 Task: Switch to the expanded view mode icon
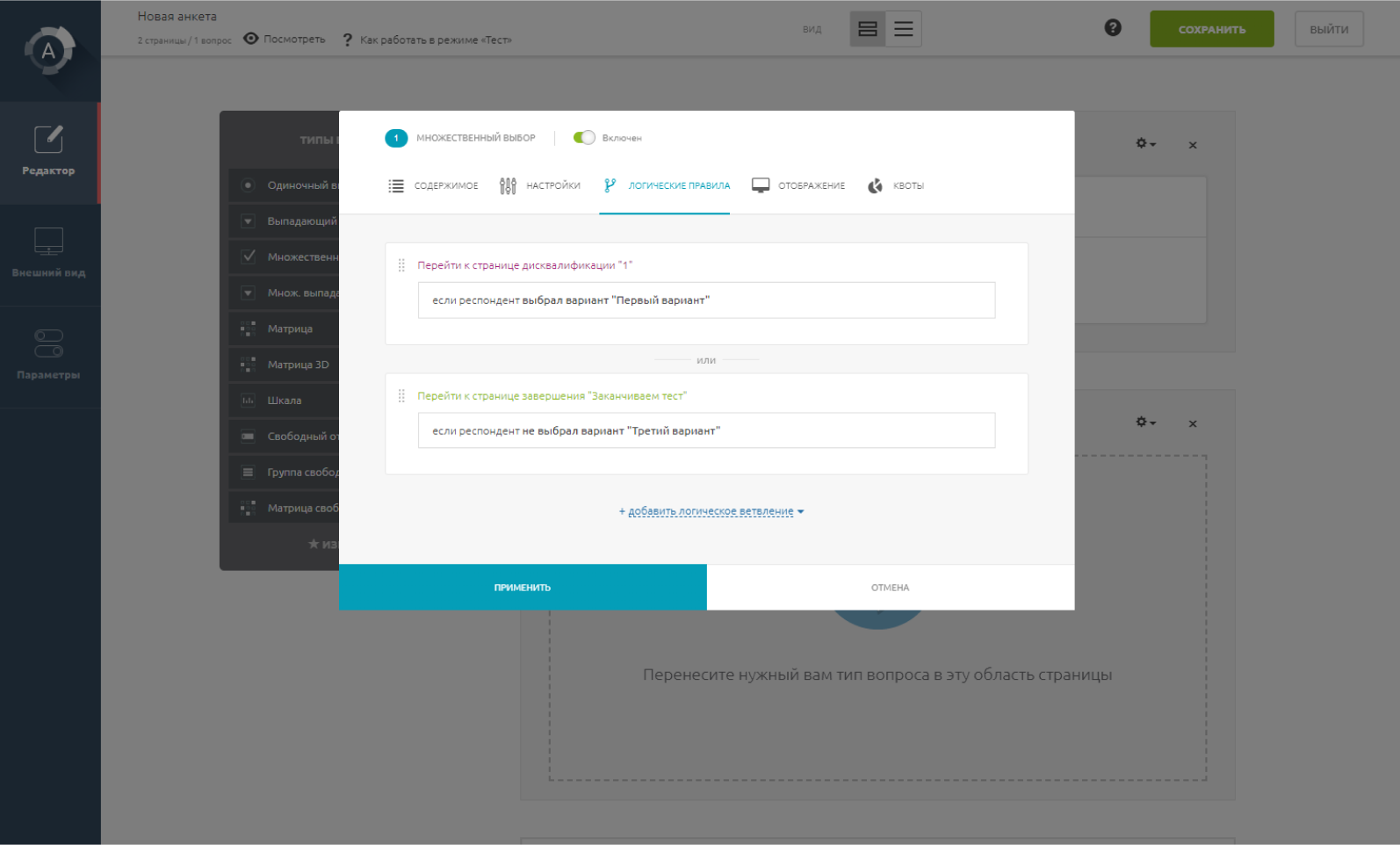[x=867, y=30]
